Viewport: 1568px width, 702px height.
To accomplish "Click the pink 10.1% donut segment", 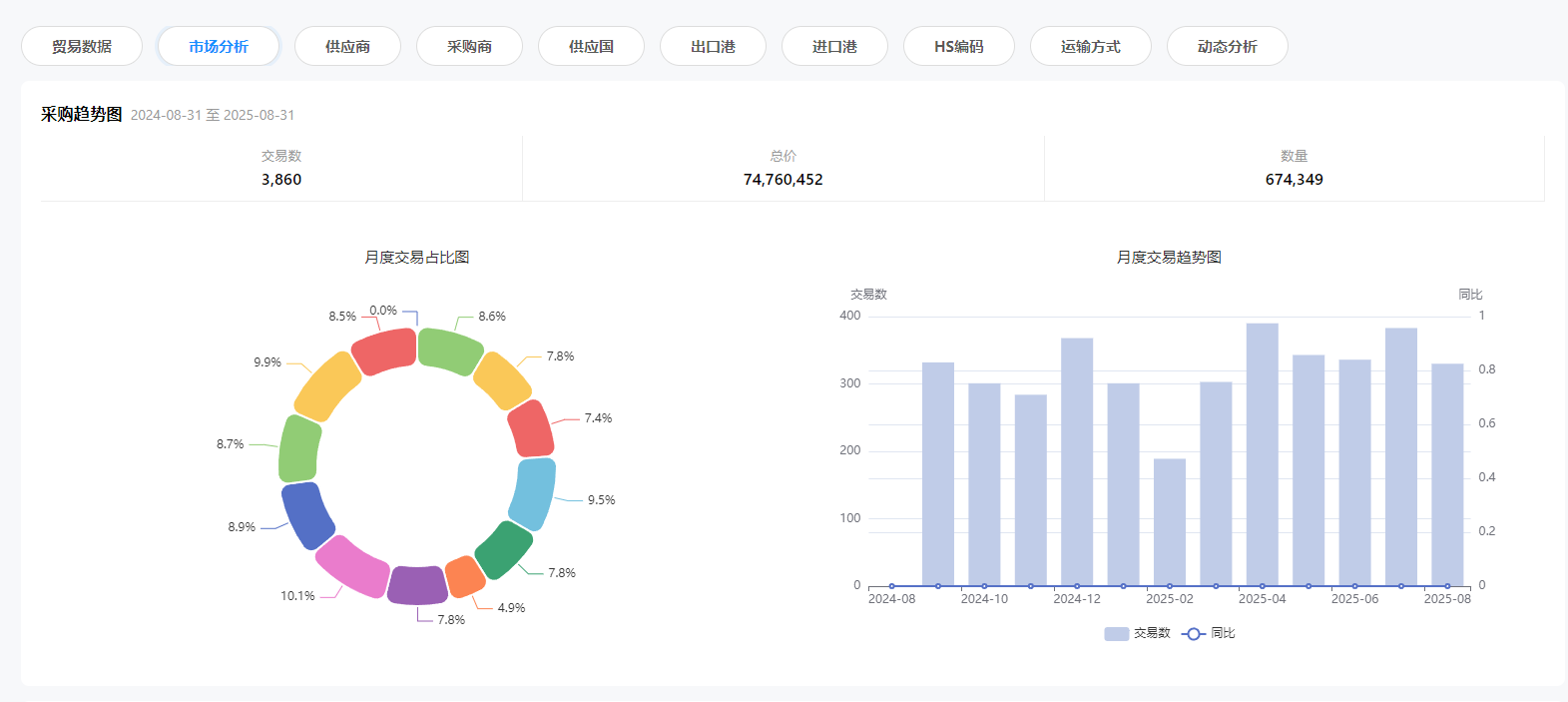I will [352, 566].
